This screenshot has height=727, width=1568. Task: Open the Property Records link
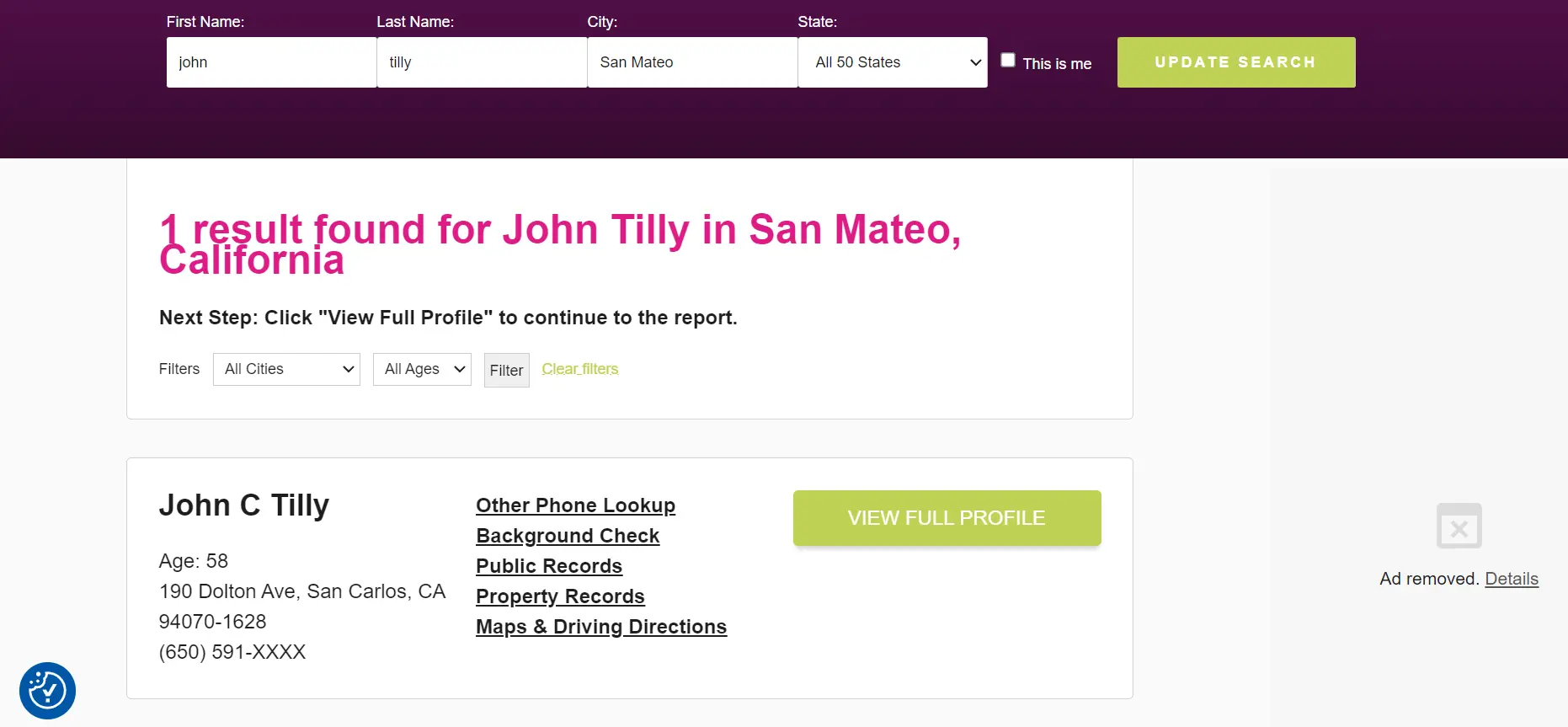pos(560,596)
